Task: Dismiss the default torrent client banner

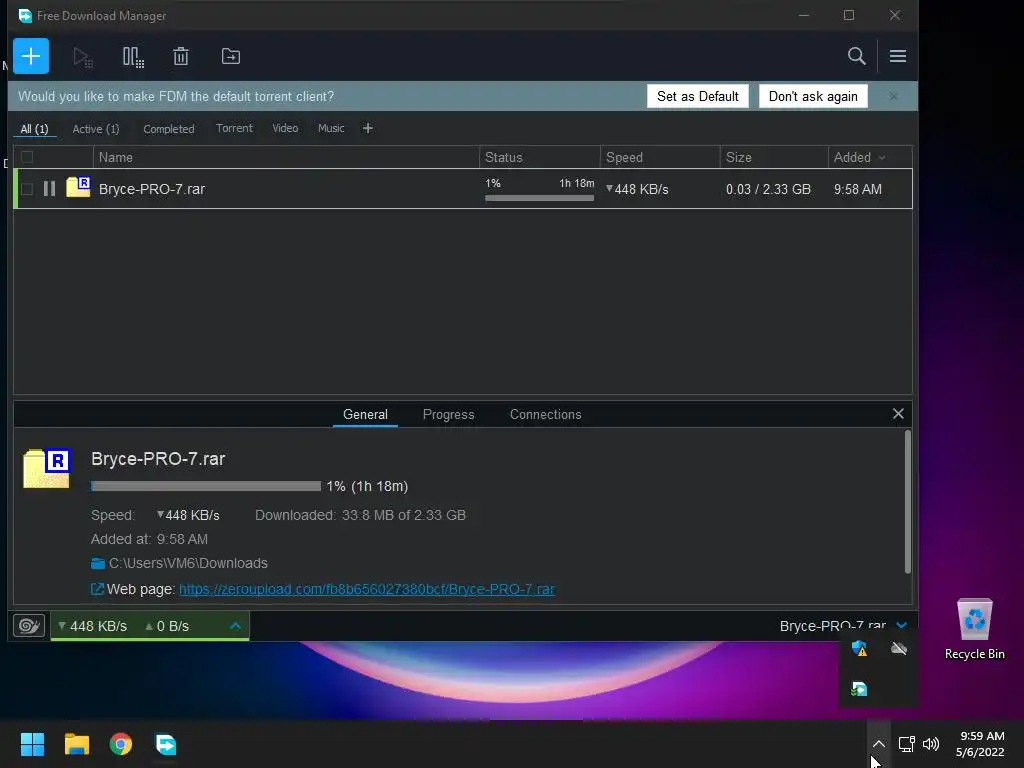Action: pos(893,96)
